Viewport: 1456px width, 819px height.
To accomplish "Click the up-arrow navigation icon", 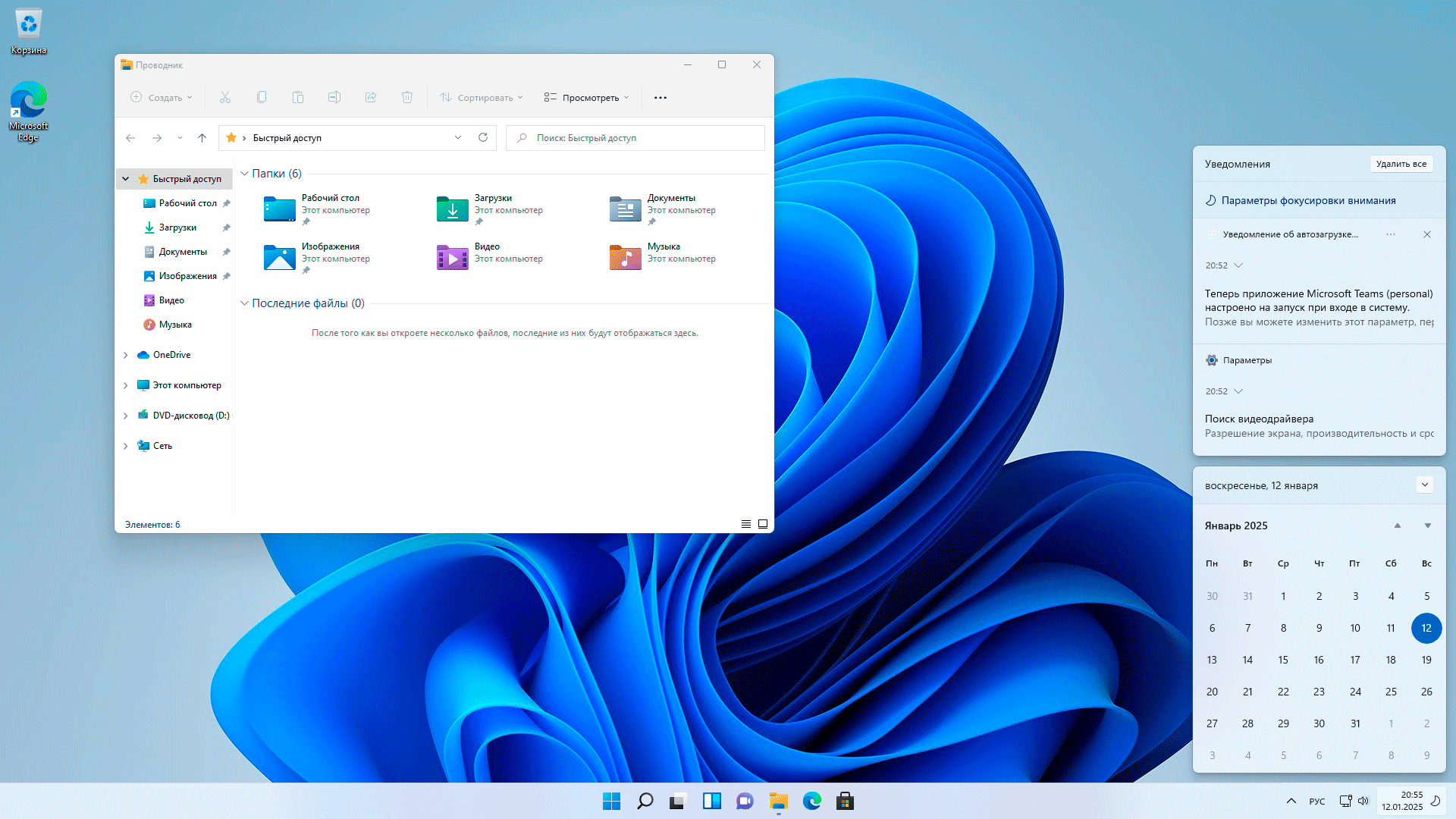I will coord(202,137).
